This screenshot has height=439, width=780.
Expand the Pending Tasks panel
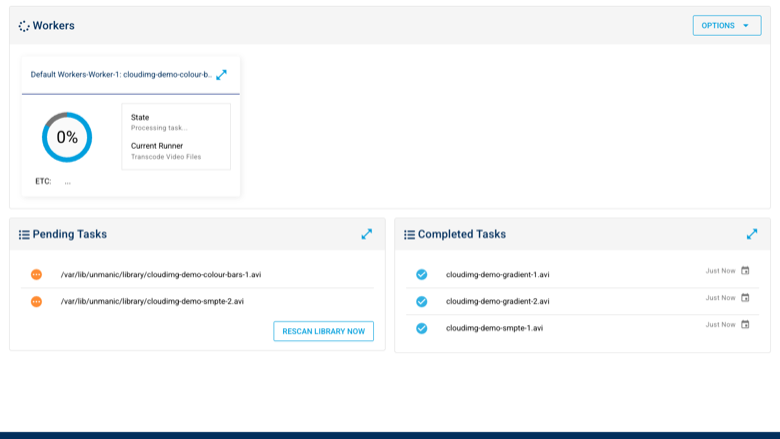[367, 234]
